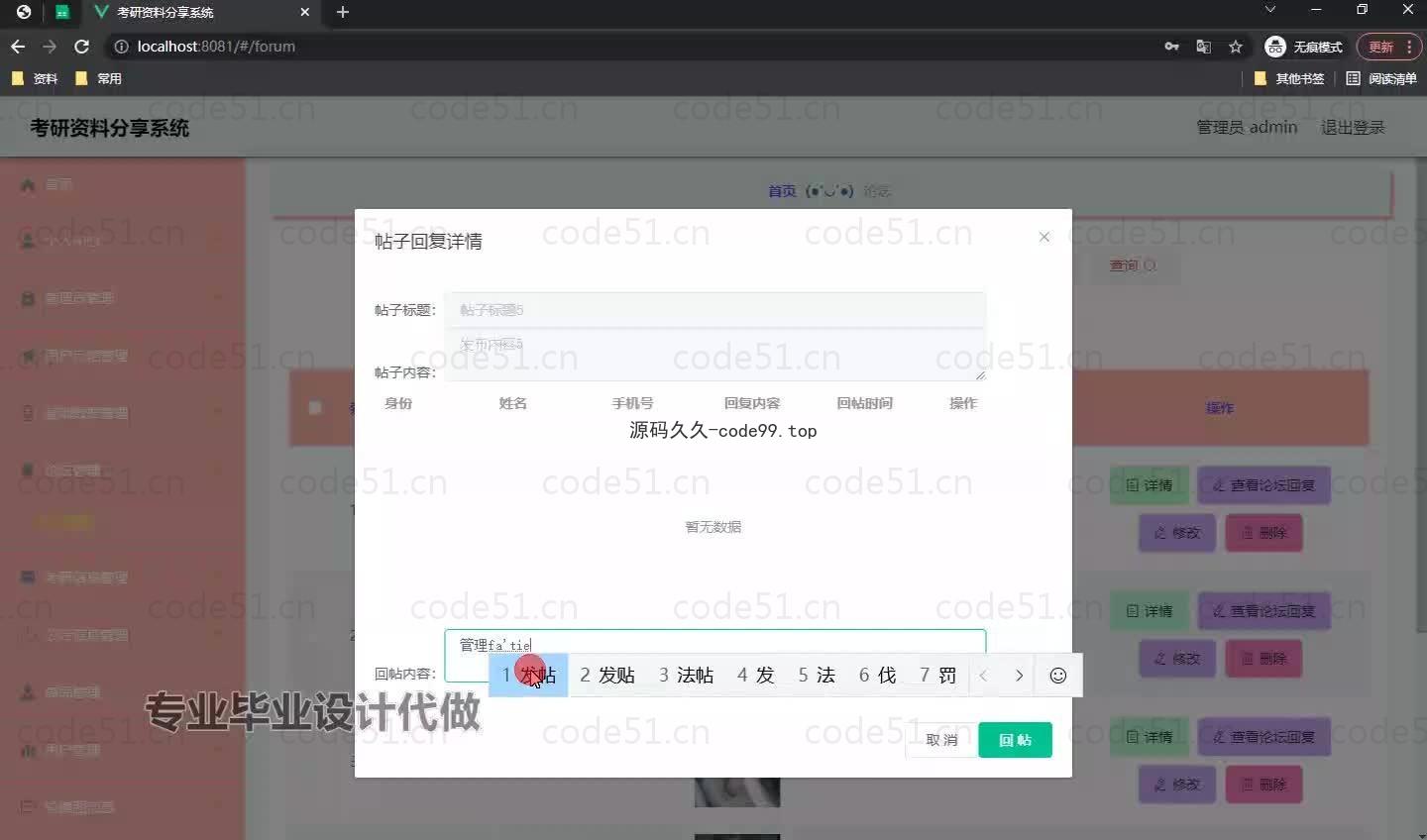Open the 资料 bookmarks folder
The image size is (1427, 840).
[35, 78]
